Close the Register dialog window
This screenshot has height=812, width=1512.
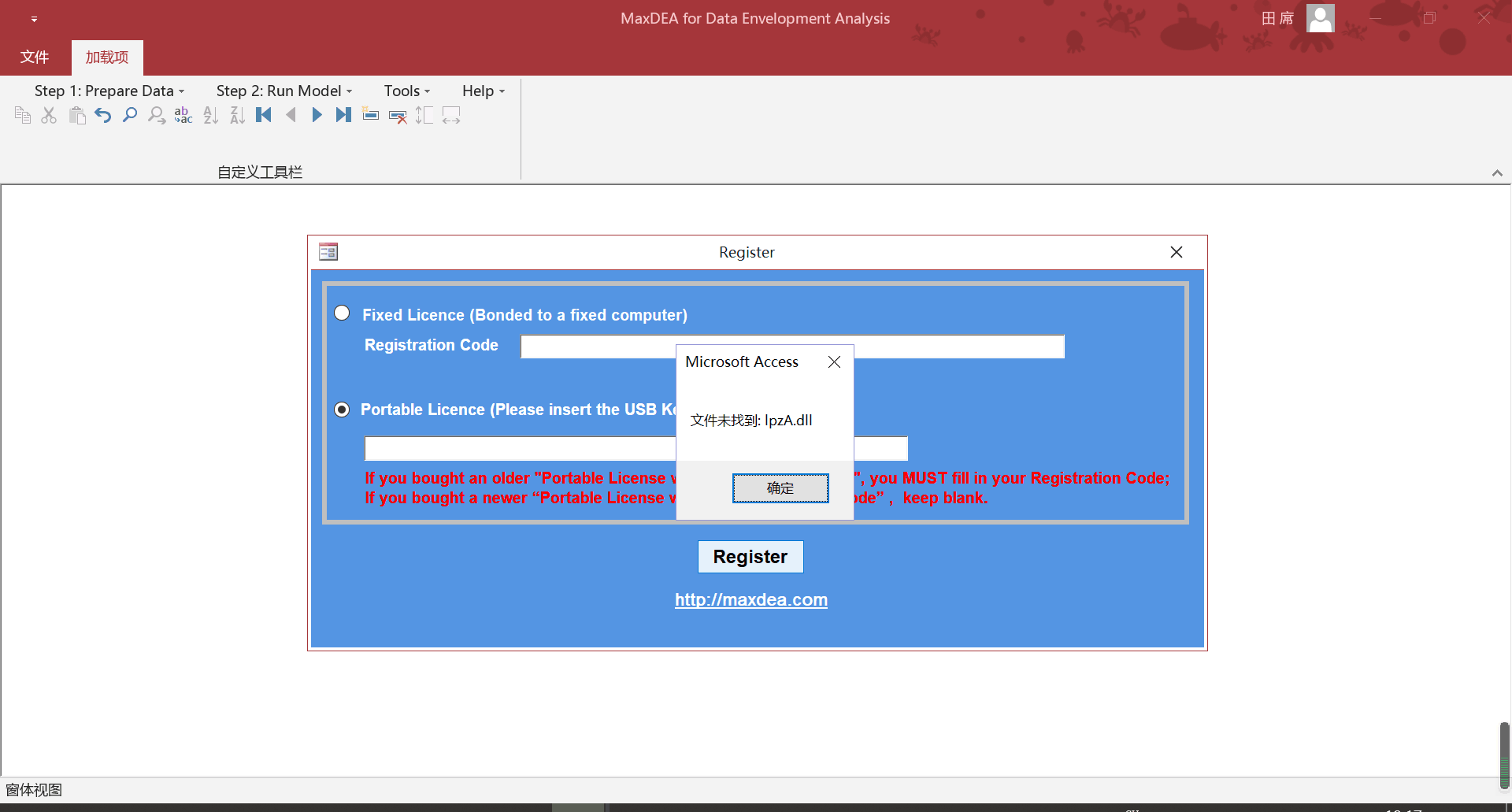click(x=1177, y=252)
